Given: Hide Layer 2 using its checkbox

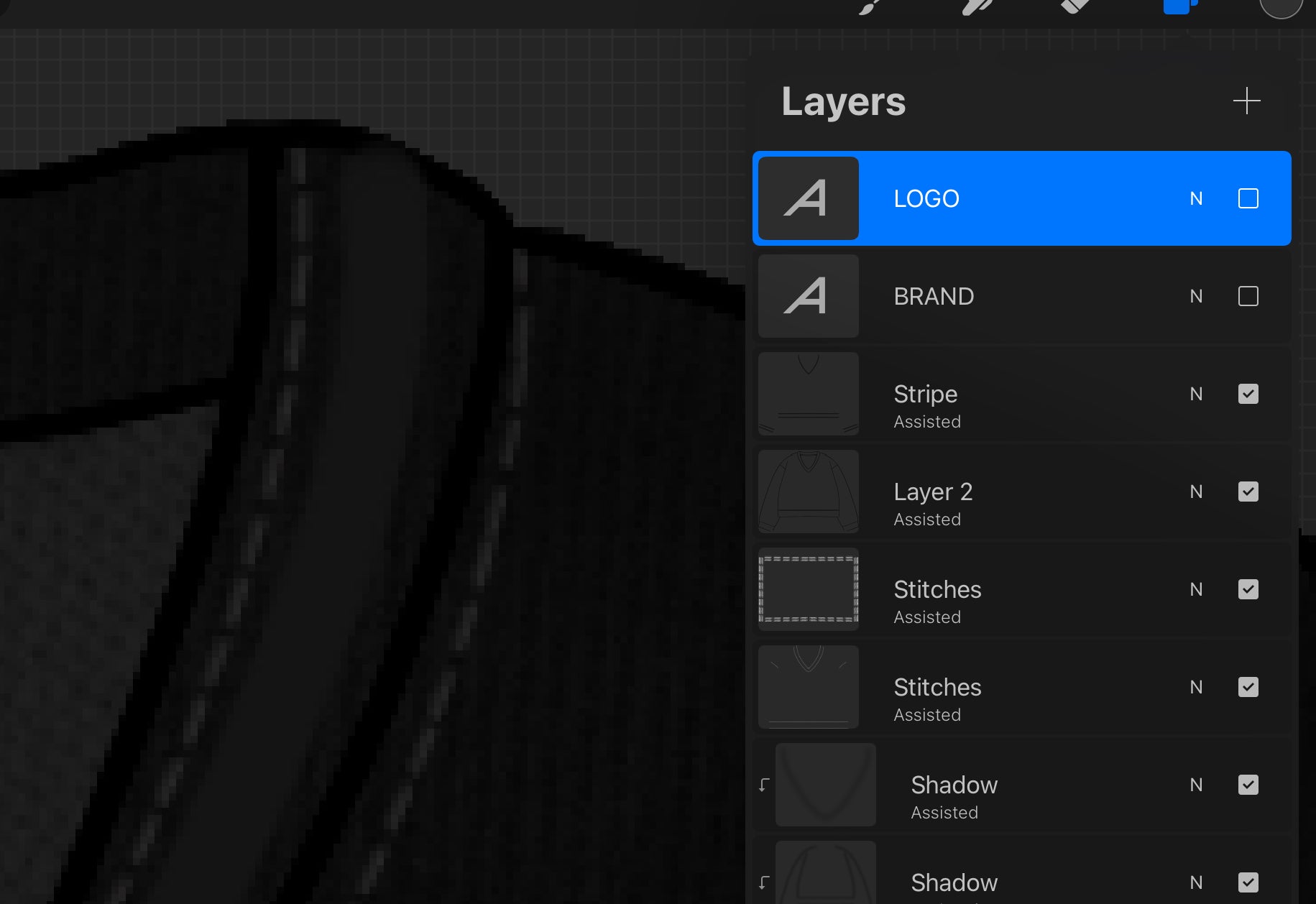Looking at the screenshot, I should (1248, 492).
